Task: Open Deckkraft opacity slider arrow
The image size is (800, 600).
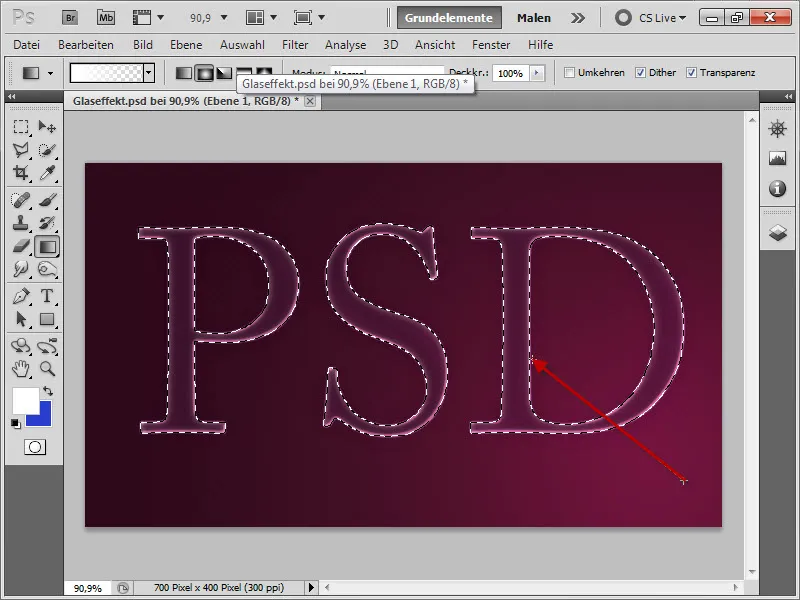Action: (536, 73)
